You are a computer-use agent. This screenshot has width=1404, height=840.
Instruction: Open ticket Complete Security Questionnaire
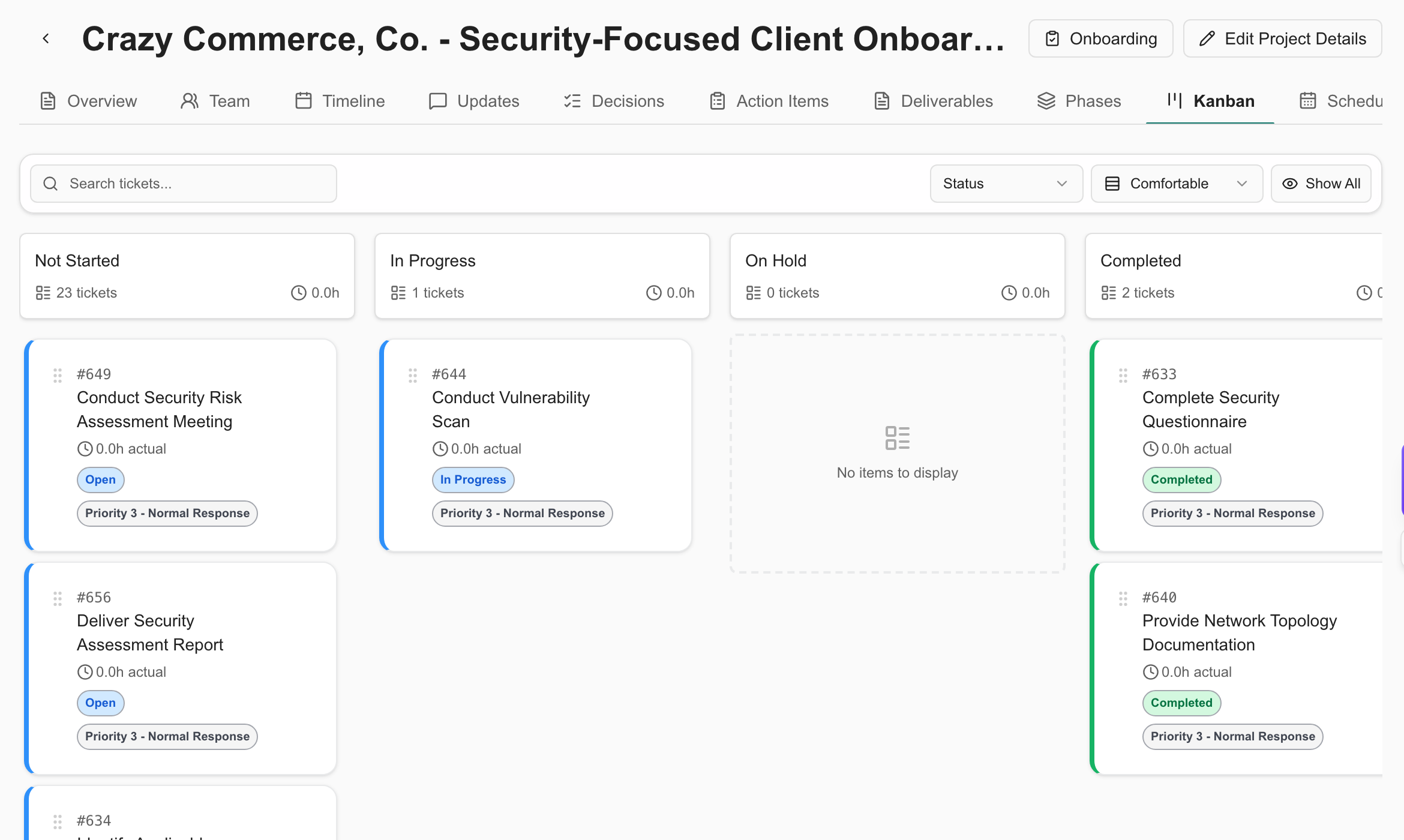(1211, 409)
